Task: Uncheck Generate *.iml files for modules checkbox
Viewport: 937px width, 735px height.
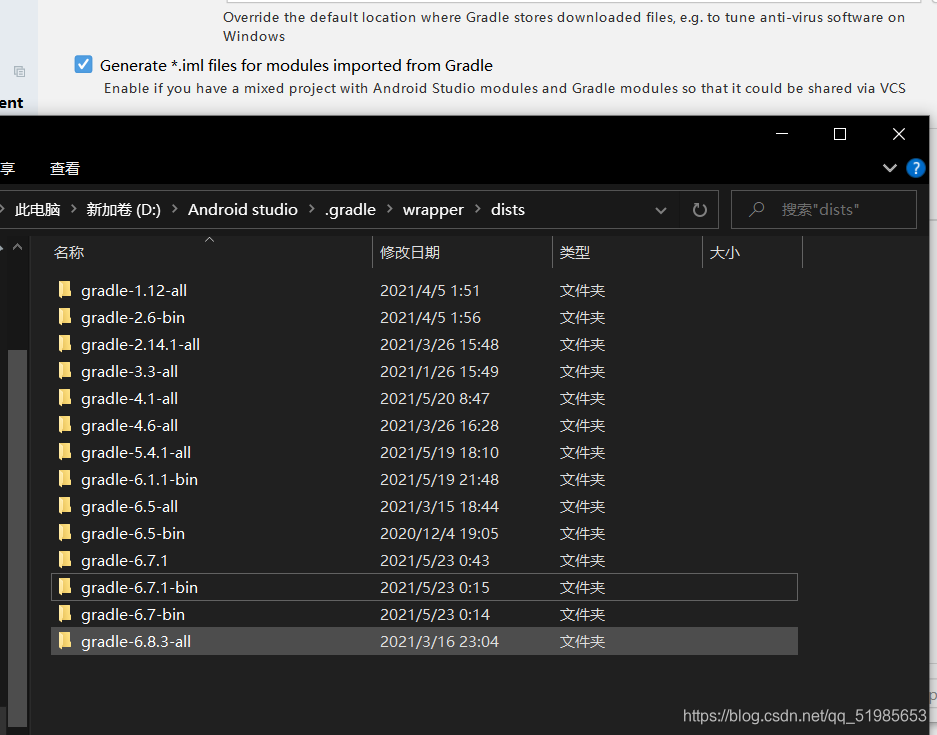Action: [83, 64]
